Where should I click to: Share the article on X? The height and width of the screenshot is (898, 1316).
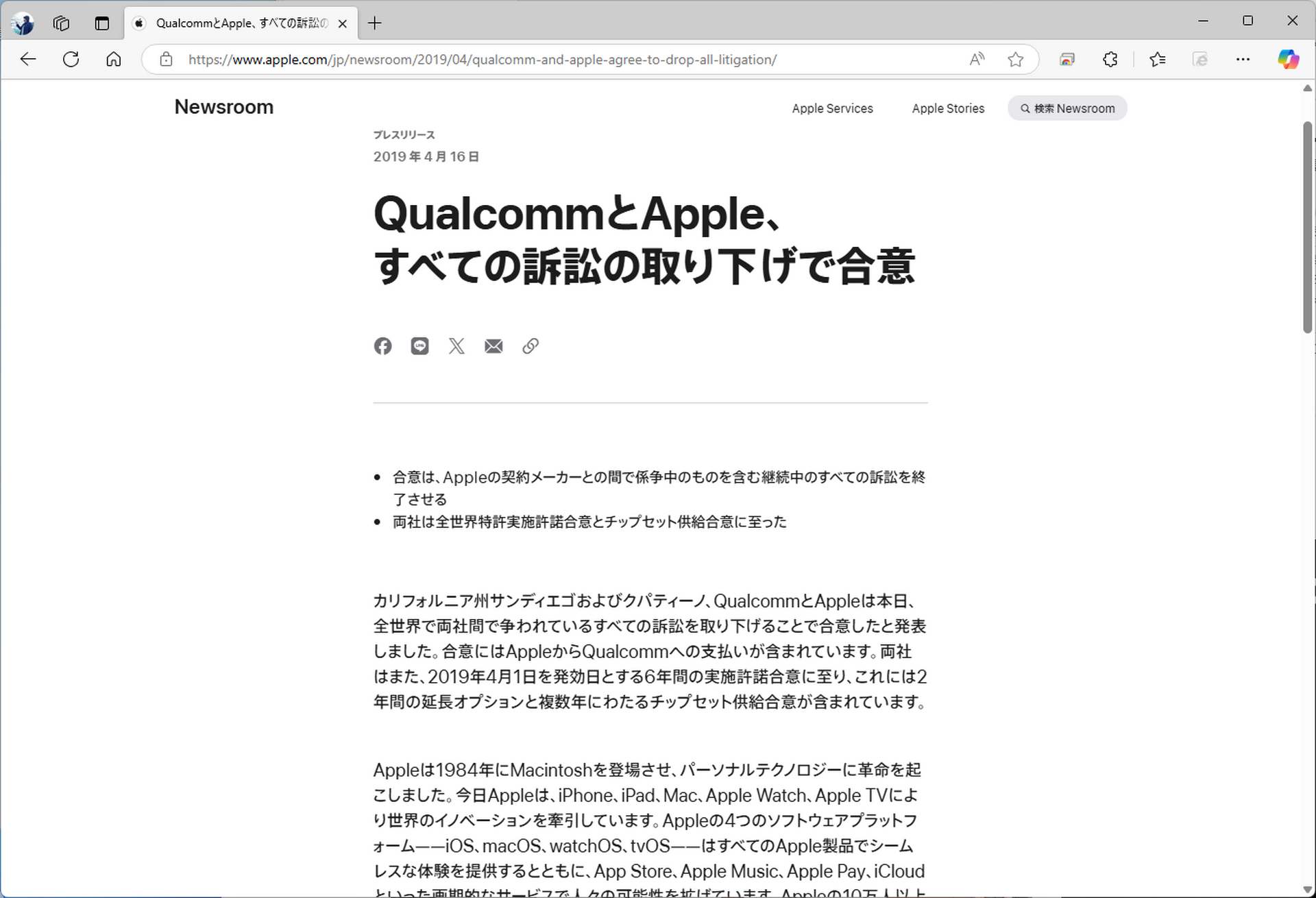pos(456,346)
